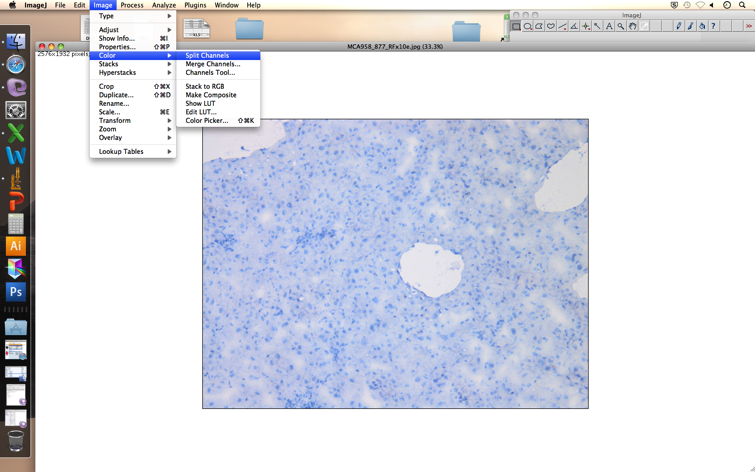This screenshot has width=755, height=472.
Task: Open the Color Picker menu item
Action: pos(207,121)
